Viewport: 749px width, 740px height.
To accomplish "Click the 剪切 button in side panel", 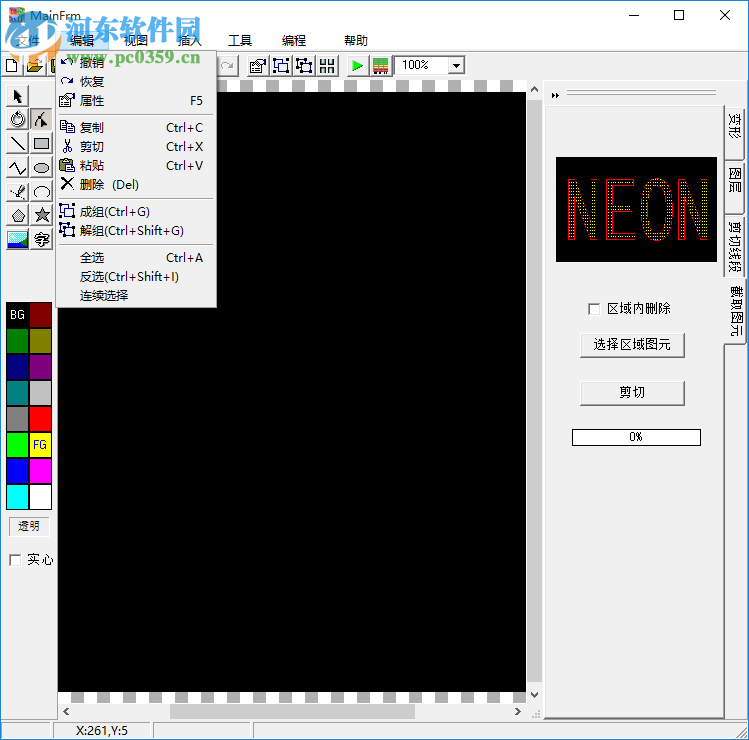I will point(632,393).
